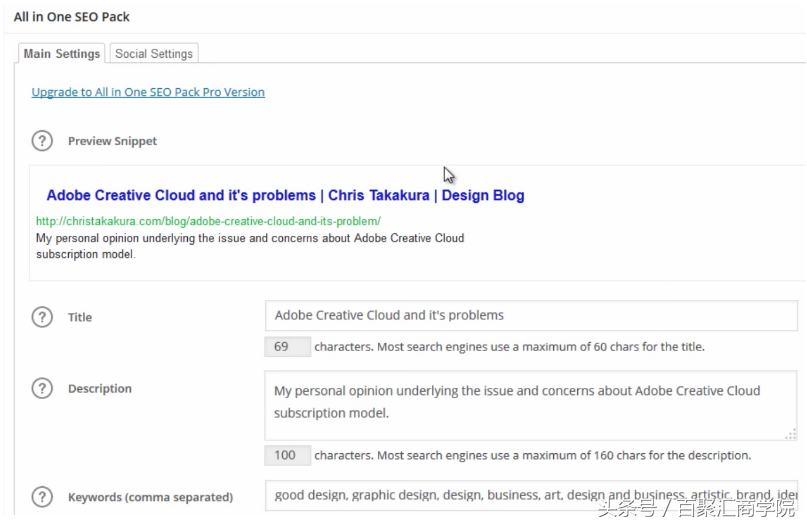The image size is (807, 525).
Task: Click the Preview Snippet label
Action: 113,141
